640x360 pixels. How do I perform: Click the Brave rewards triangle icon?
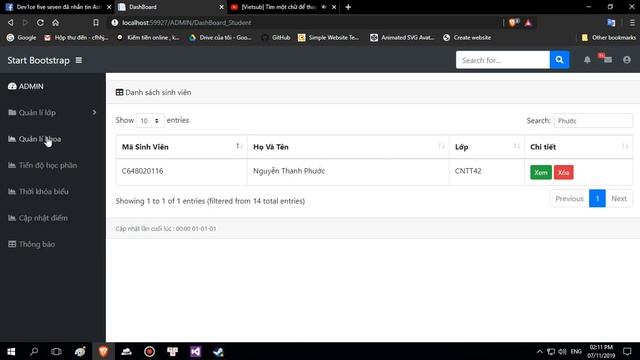(528, 22)
